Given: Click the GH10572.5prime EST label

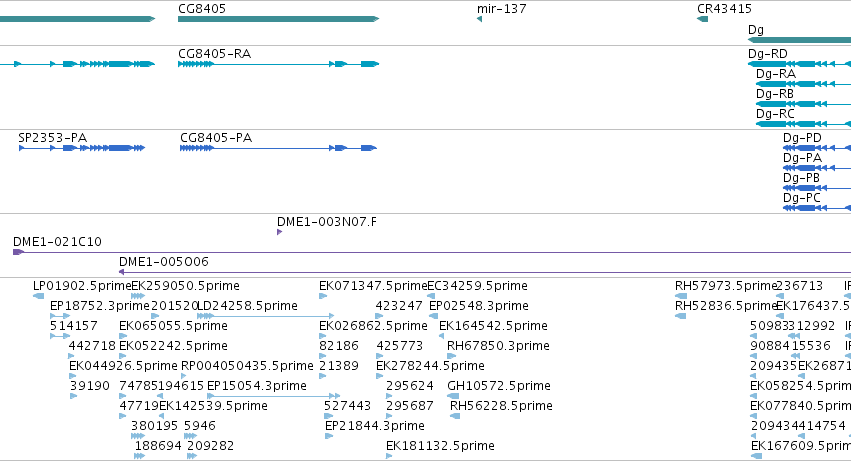Looking at the screenshot, I should [x=499, y=387].
